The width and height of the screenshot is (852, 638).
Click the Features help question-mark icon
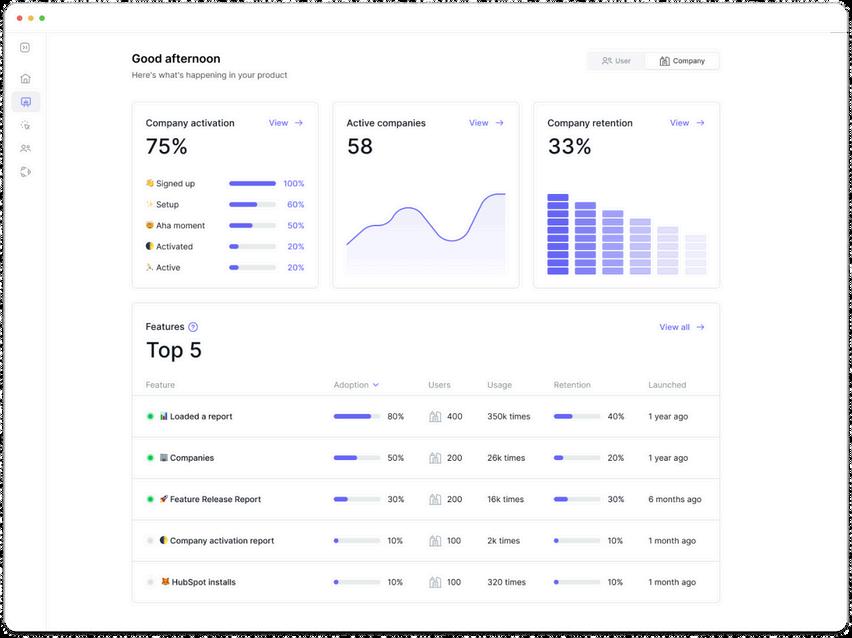pos(193,327)
